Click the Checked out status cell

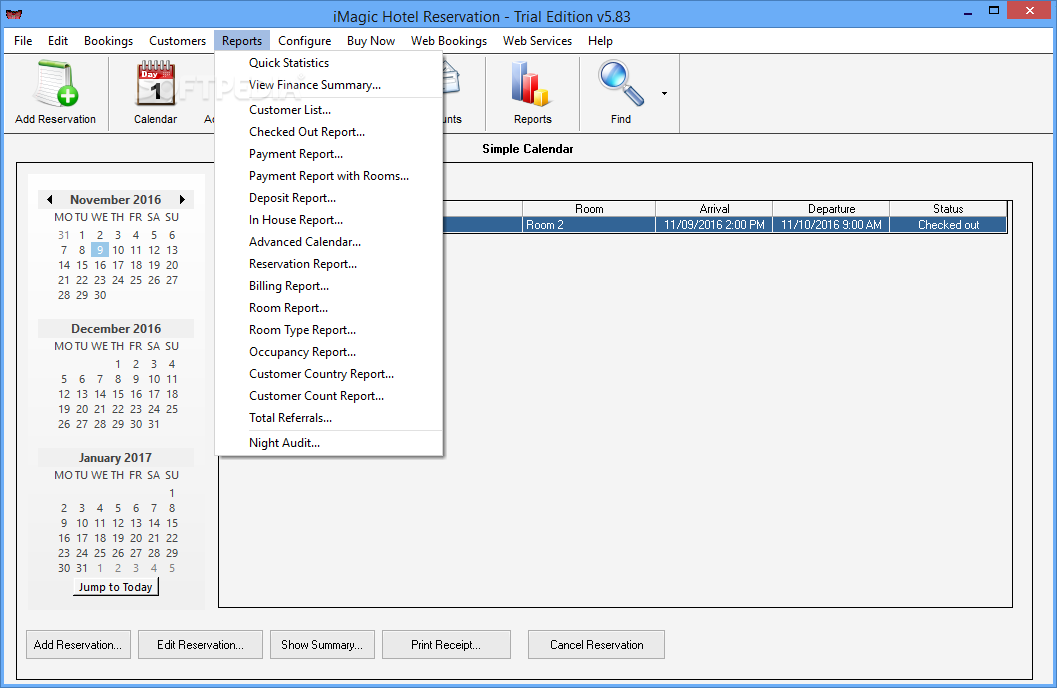[x=948, y=225]
